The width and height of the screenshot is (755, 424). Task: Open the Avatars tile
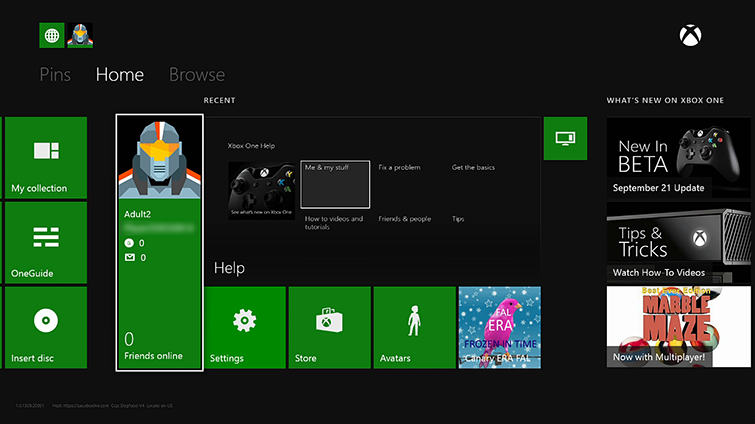[x=415, y=328]
